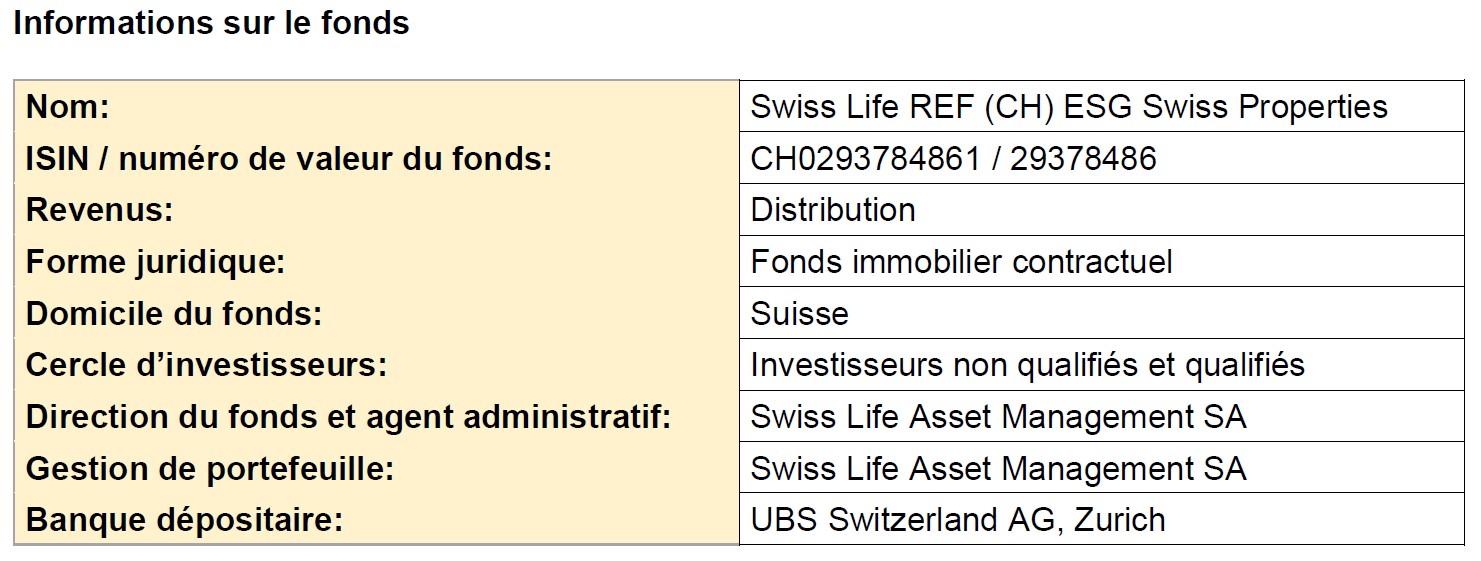Image resolution: width=1481 pixels, height=561 pixels.
Task: Click the "Revenus:" row label
Action: pyautogui.click(x=100, y=210)
